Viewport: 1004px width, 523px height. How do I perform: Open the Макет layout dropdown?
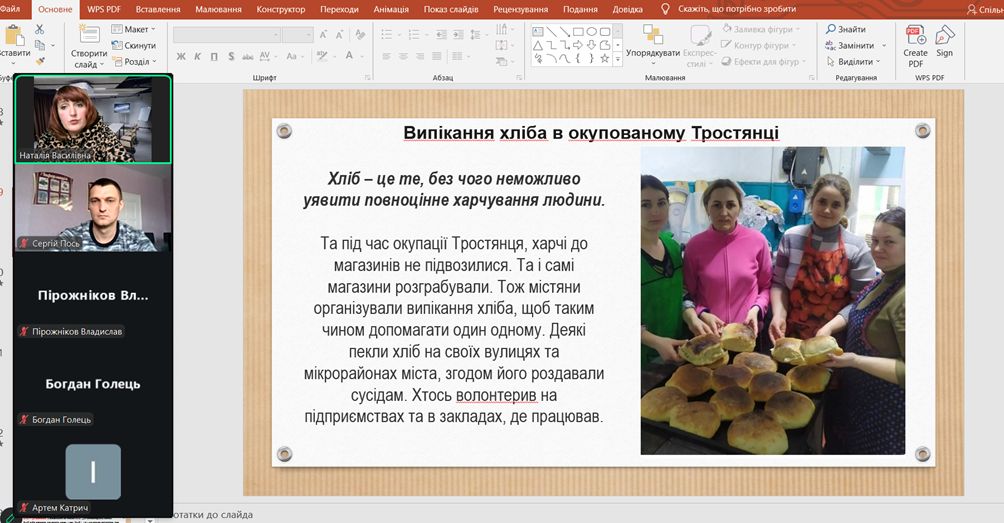(134, 30)
